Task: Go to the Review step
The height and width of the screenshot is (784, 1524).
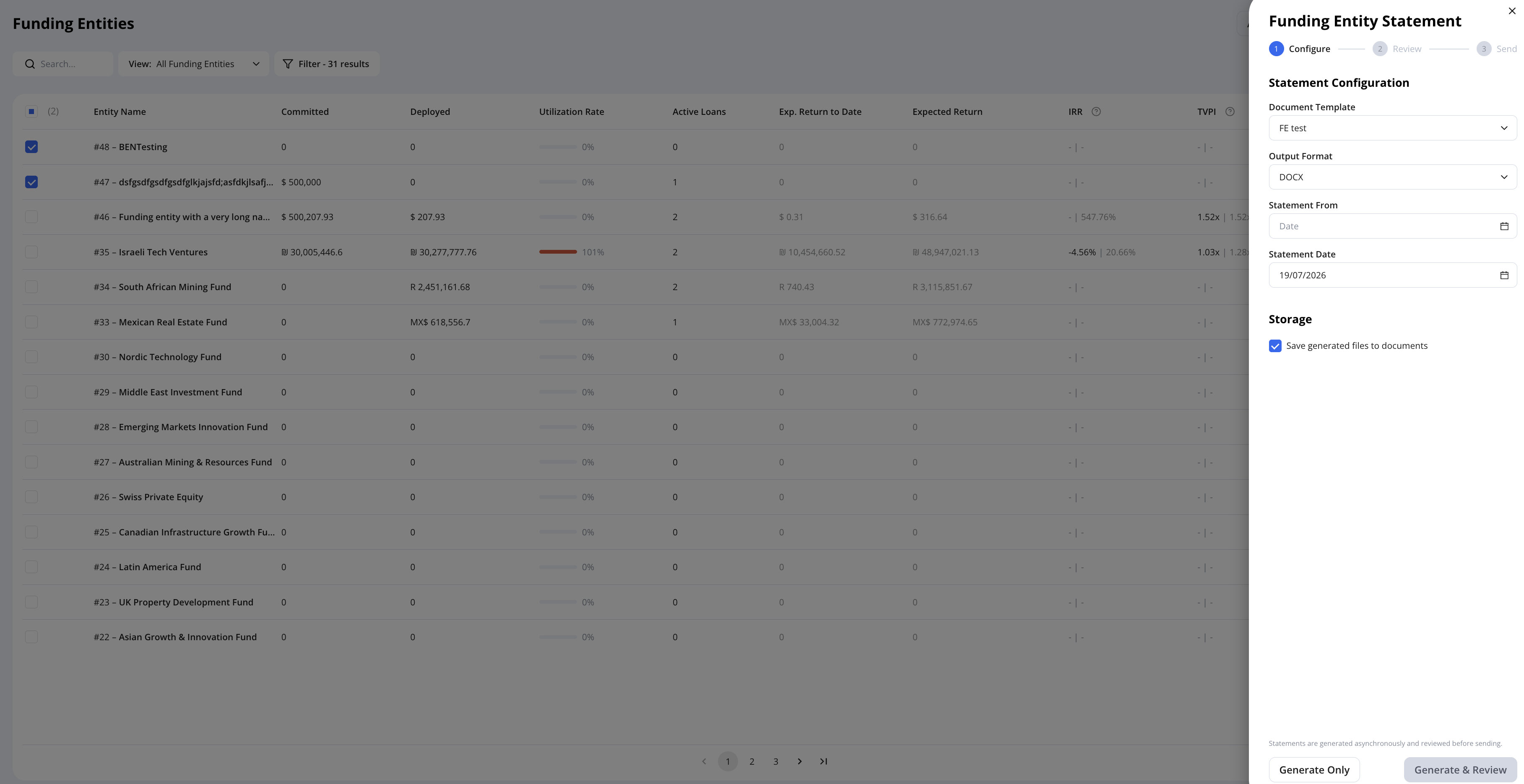Action: pyautogui.click(x=1397, y=49)
